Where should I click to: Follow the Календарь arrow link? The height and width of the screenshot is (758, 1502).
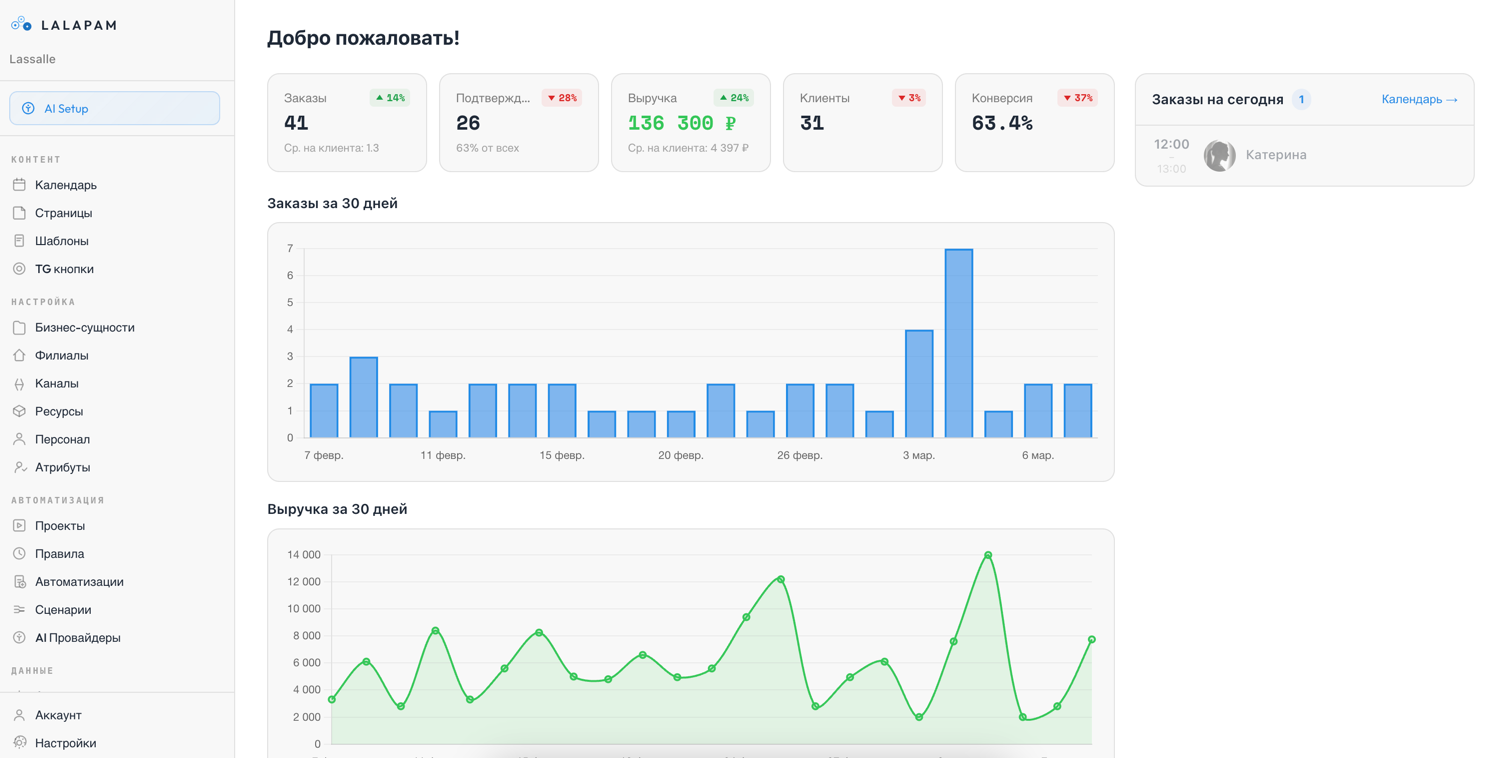[1419, 99]
